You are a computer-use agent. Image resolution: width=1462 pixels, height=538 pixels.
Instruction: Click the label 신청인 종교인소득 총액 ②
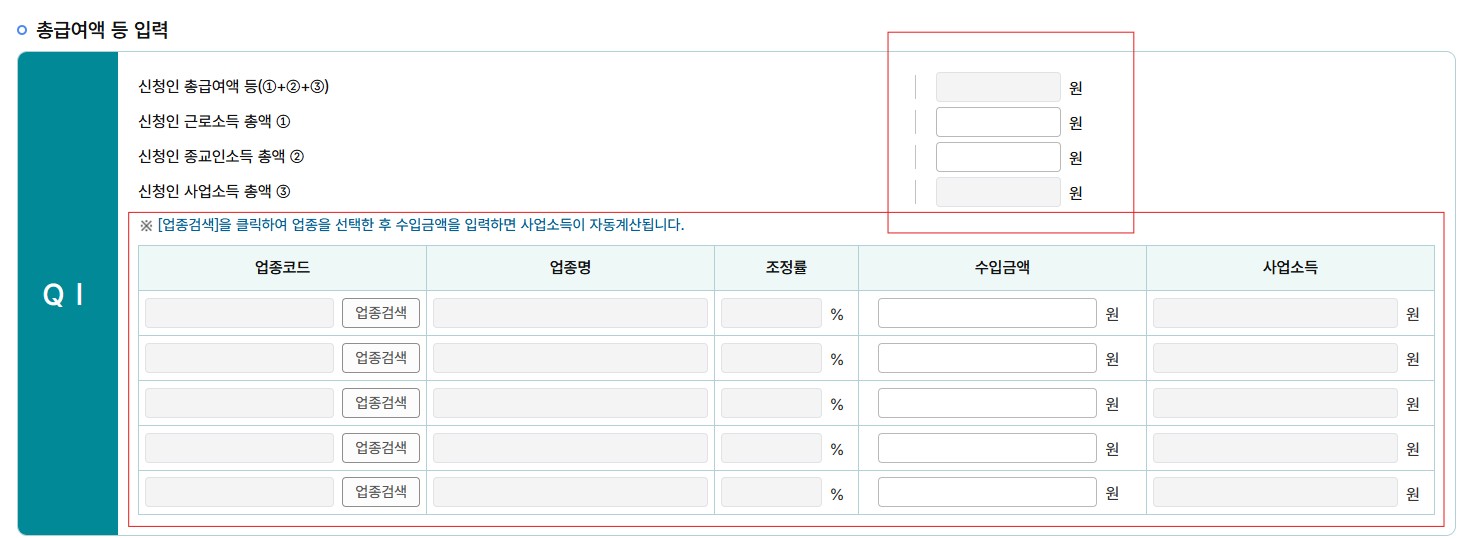(x=221, y=157)
